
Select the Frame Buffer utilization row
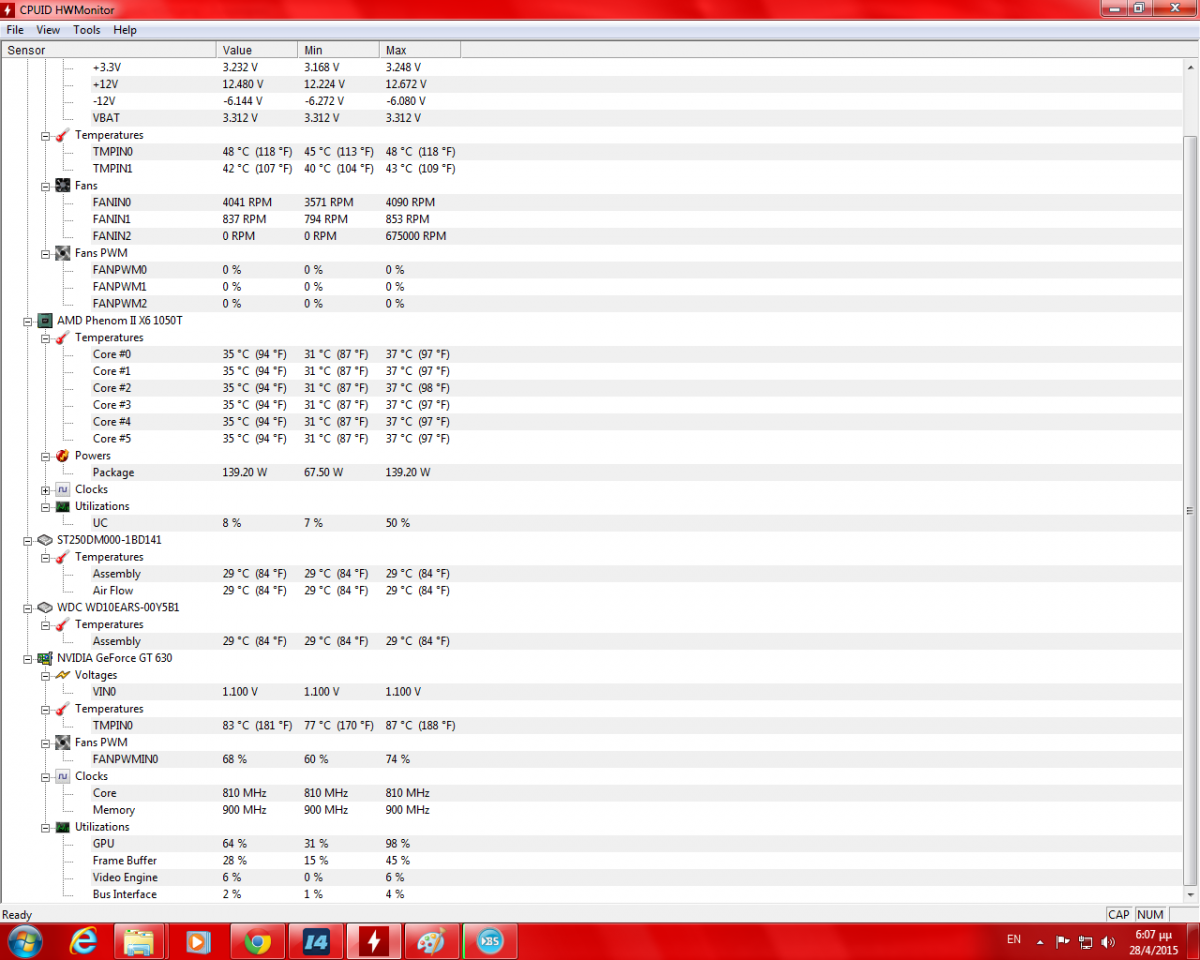pyautogui.click(x=591, y=861)
